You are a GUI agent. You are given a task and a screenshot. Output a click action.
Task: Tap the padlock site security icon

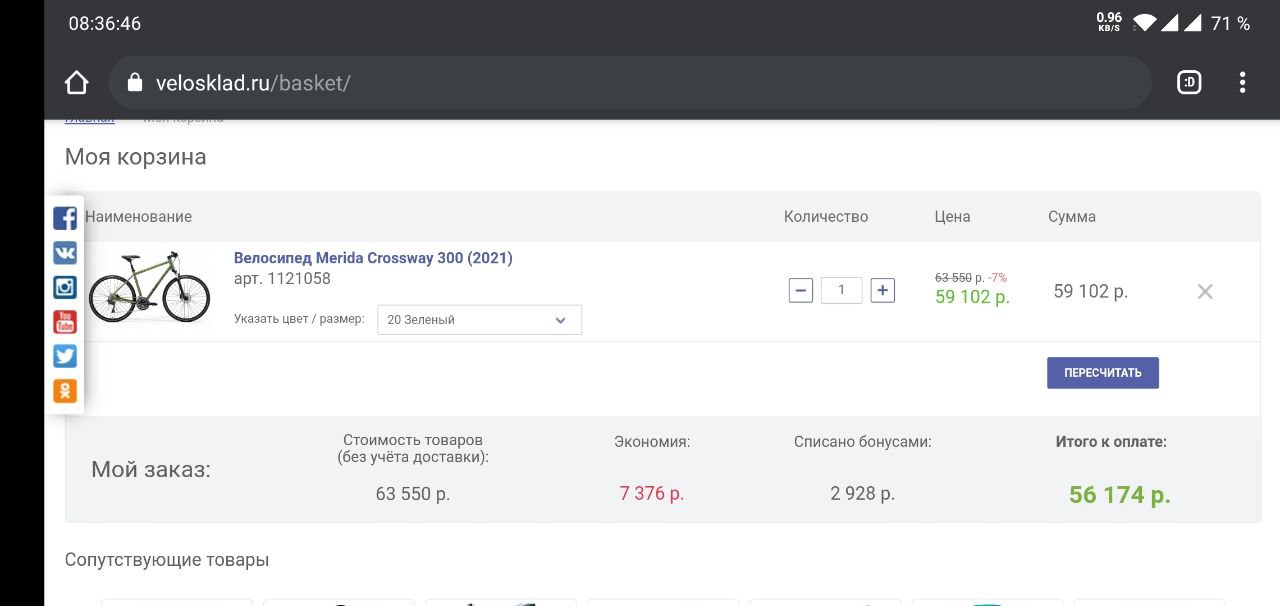[x=135, y=83]
